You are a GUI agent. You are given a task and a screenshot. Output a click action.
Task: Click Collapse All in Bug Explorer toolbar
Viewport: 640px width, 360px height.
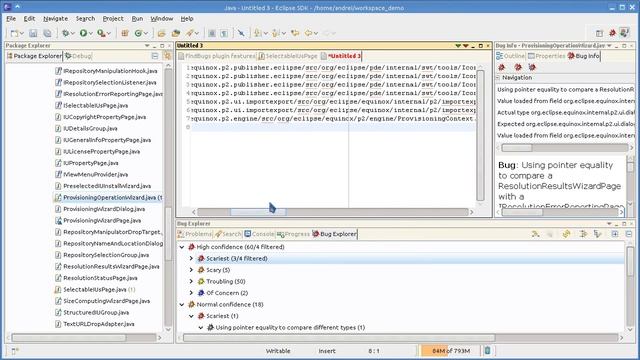pos(629,234)
